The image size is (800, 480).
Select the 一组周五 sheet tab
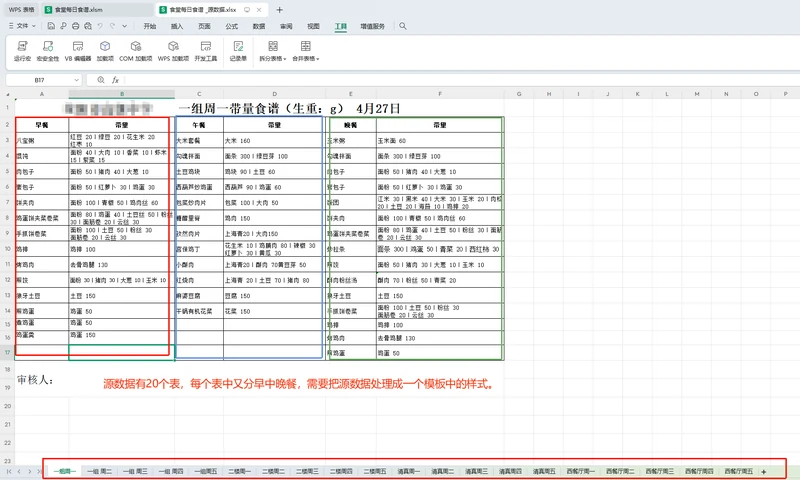(x=206, y=472)
